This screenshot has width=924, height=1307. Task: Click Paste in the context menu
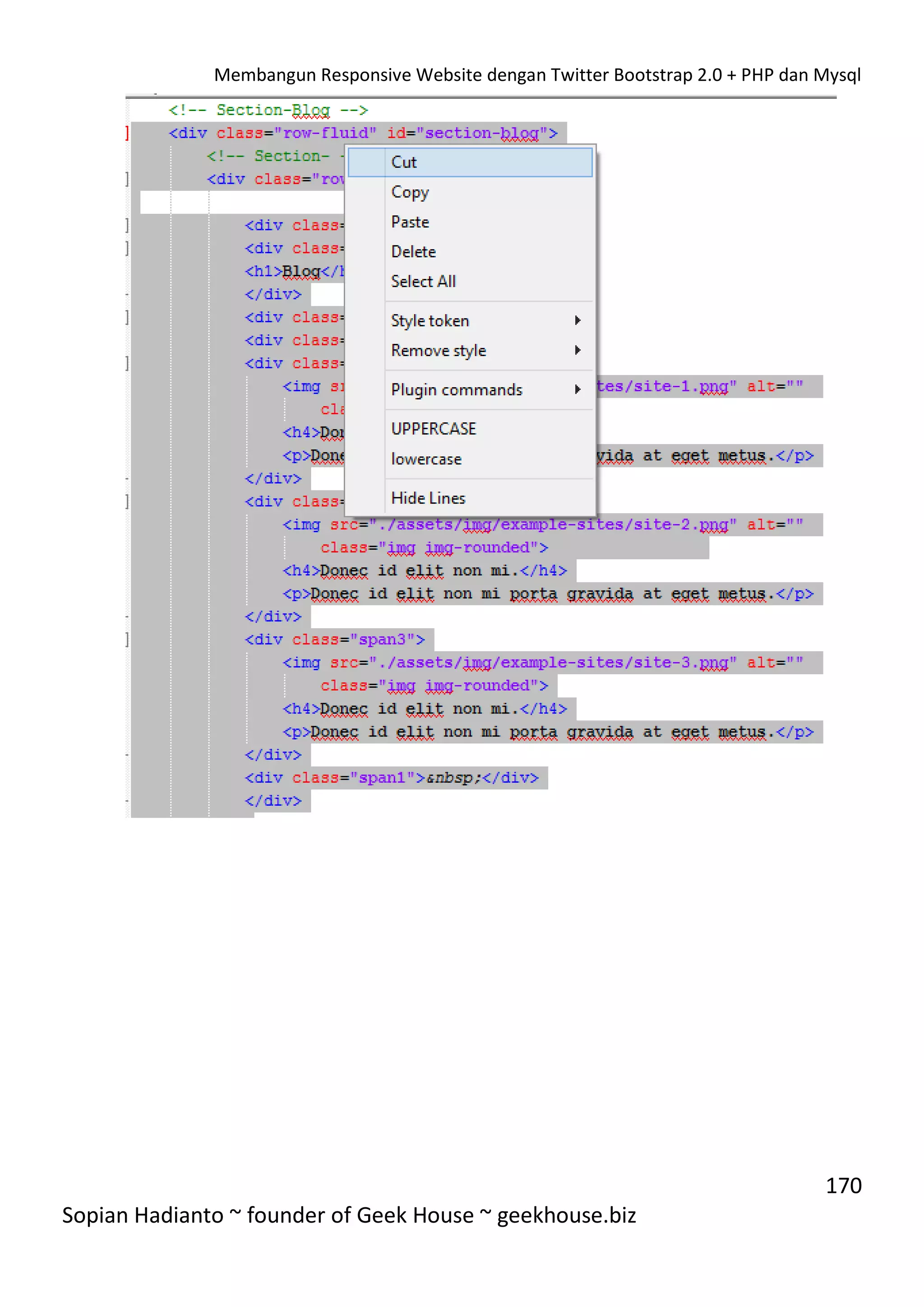click(410, 222)
